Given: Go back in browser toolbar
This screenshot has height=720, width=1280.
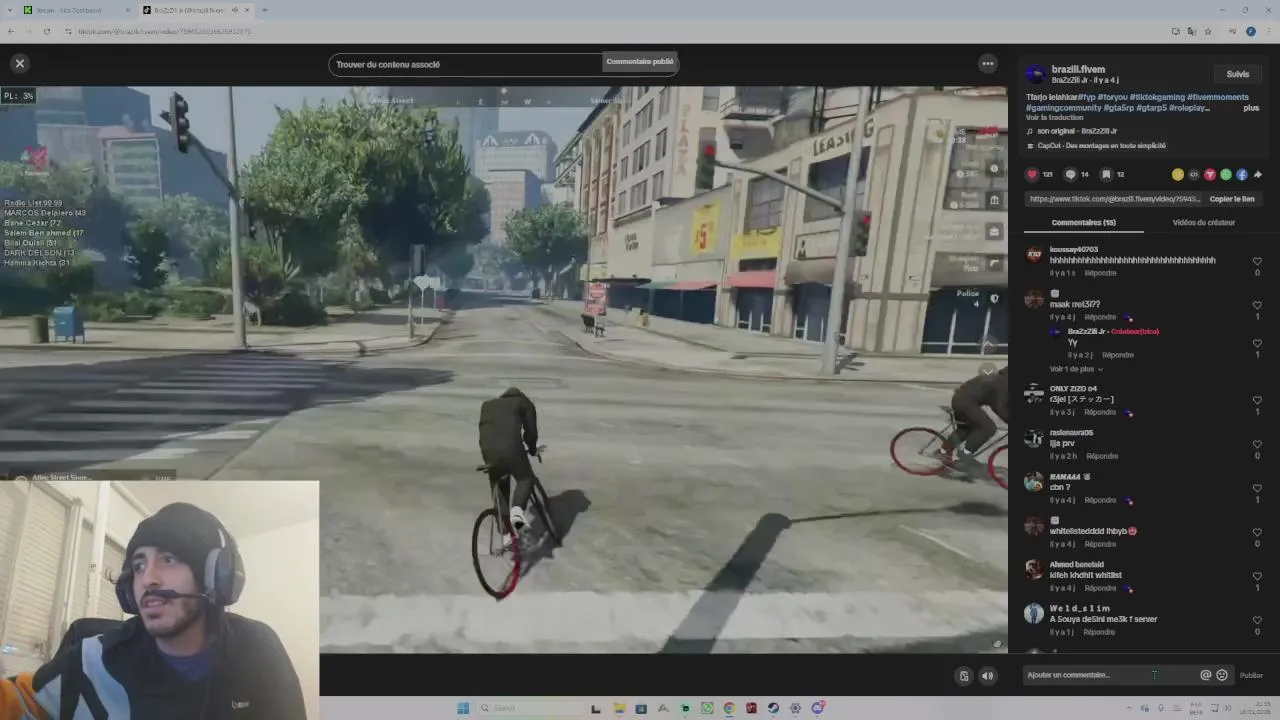Looking at the screenshot, I should click(11, 31).
